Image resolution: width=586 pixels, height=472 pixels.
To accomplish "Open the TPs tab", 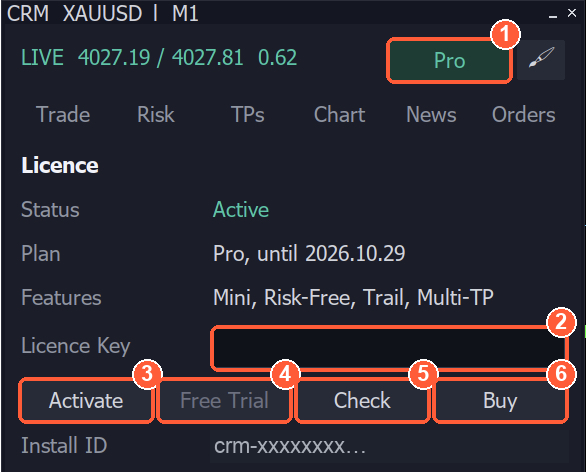I will point(247,114).
